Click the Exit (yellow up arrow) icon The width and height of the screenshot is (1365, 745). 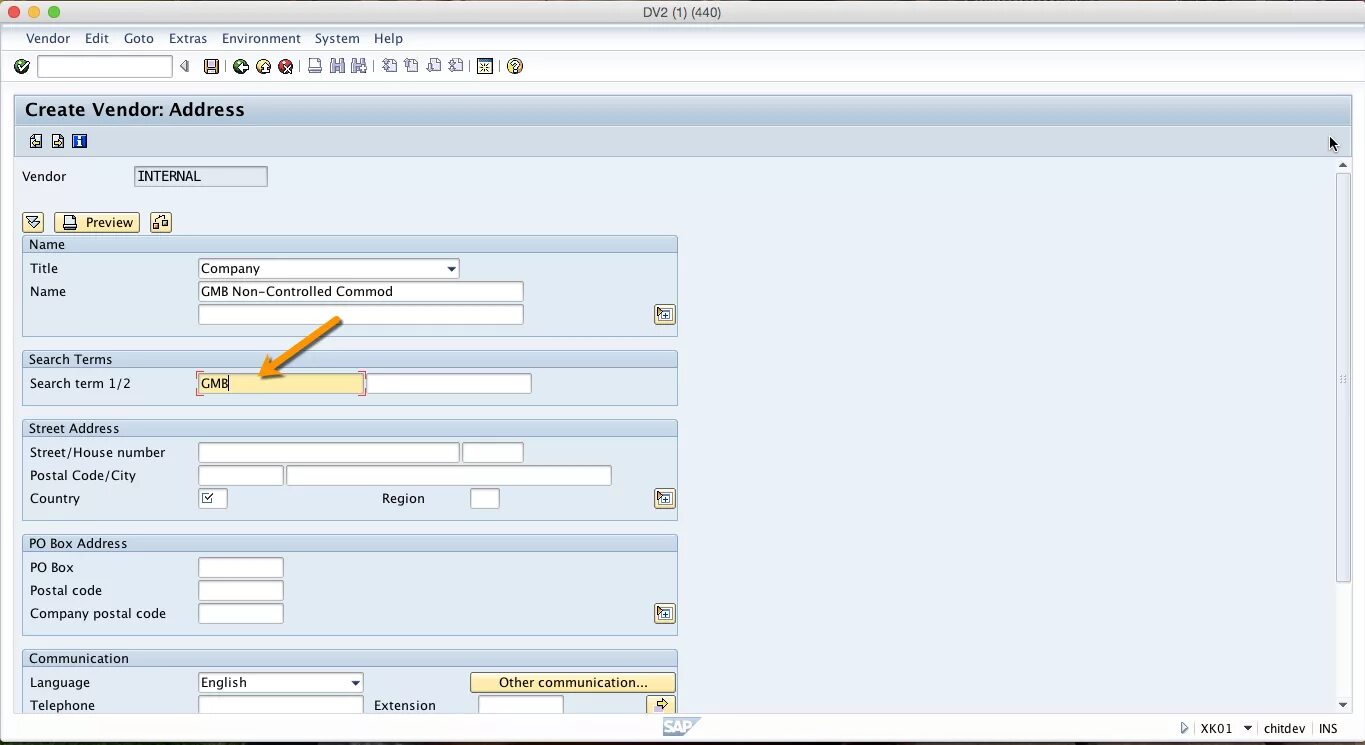click(263, 66)
